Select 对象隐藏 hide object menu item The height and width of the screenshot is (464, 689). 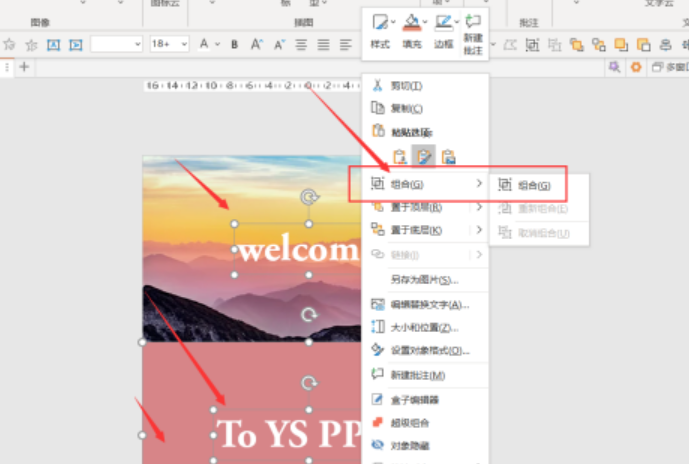pyautogui.click(x=425, y=446)
